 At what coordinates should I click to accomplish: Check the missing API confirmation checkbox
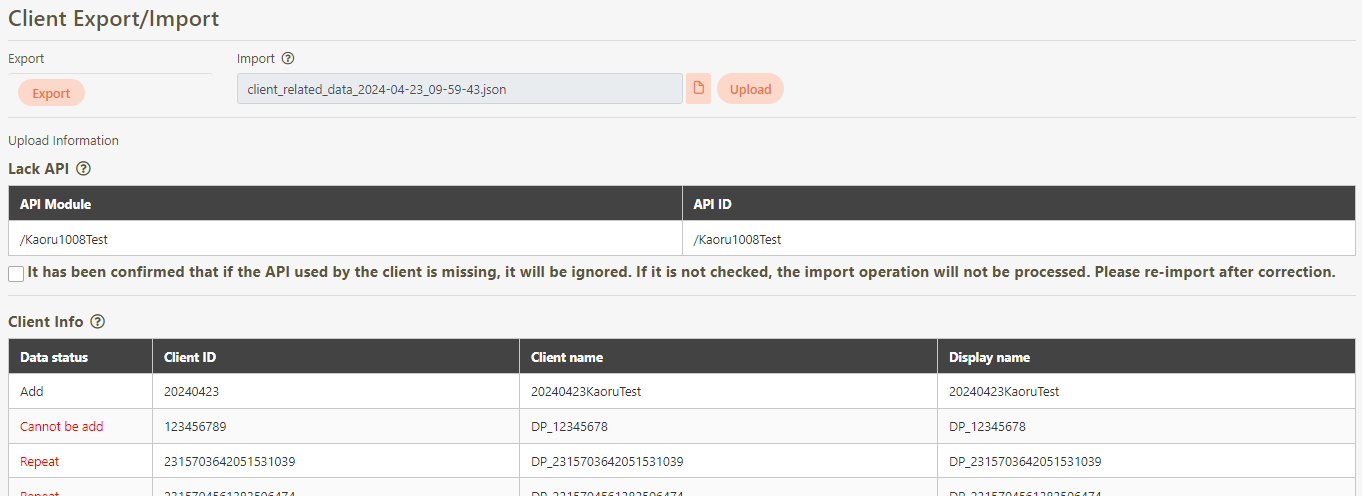(x=16, y=273)
